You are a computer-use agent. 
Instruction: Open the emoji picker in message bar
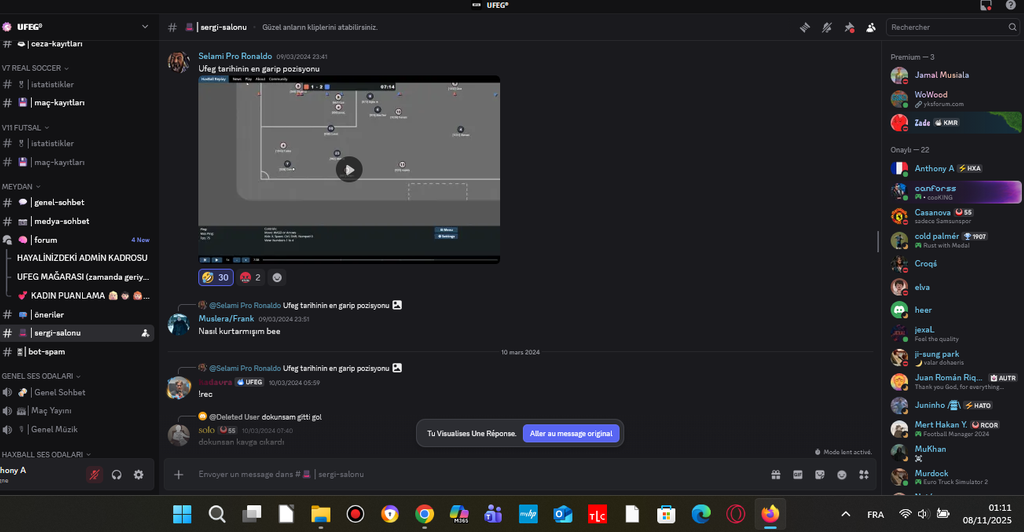coord(841,474)
